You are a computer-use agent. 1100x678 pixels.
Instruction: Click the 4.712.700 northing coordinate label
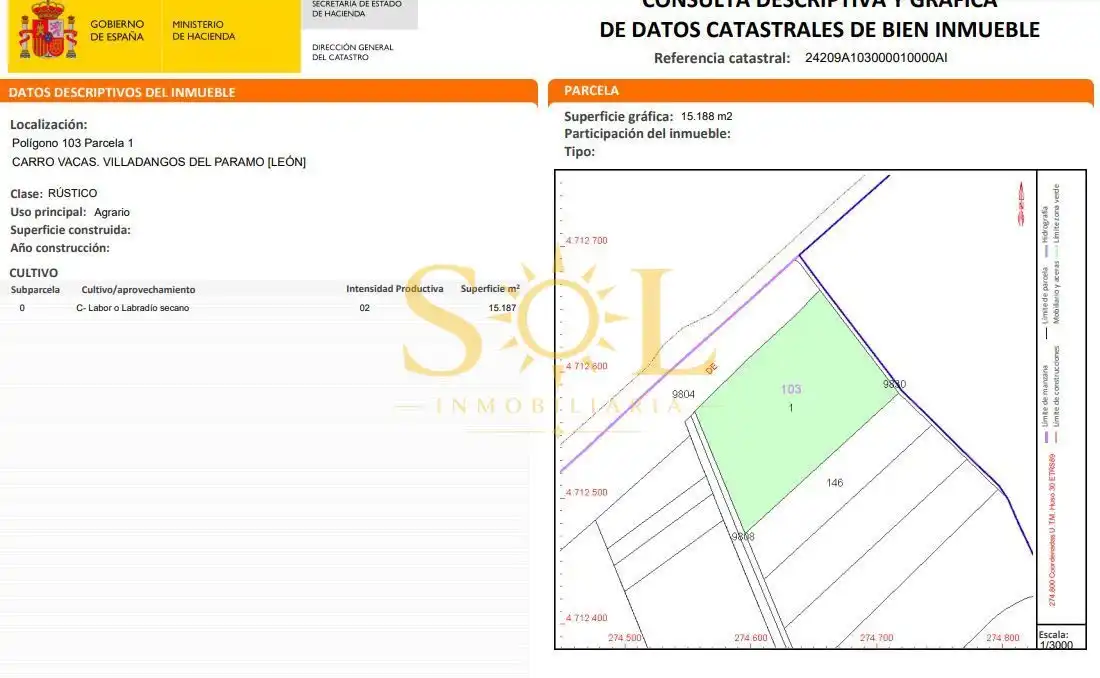pos(586,241)
